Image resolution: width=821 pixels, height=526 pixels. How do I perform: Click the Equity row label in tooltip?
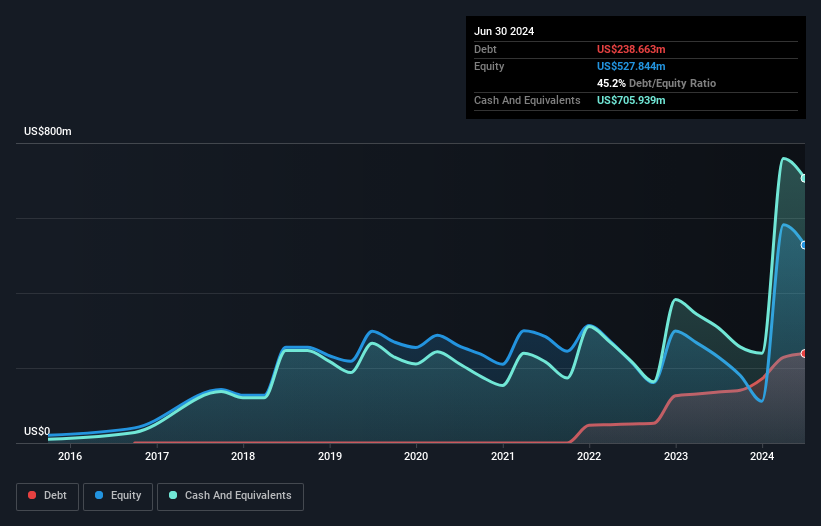[489, 66]
